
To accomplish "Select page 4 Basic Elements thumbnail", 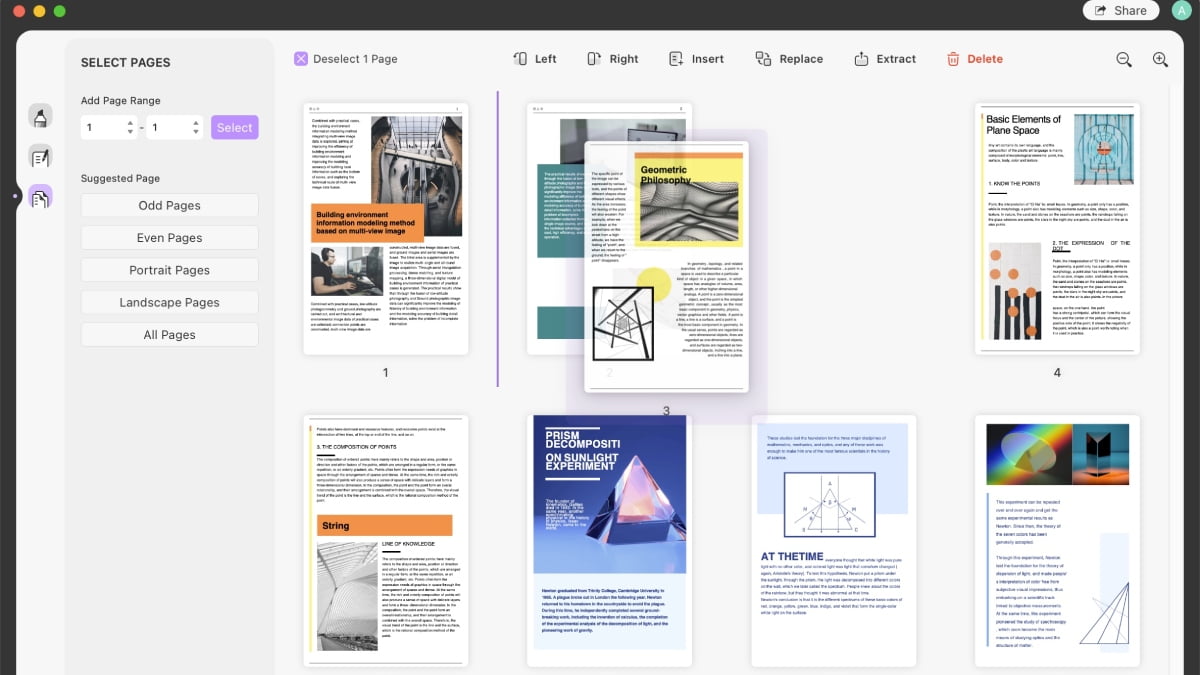I will (1057, 228).
